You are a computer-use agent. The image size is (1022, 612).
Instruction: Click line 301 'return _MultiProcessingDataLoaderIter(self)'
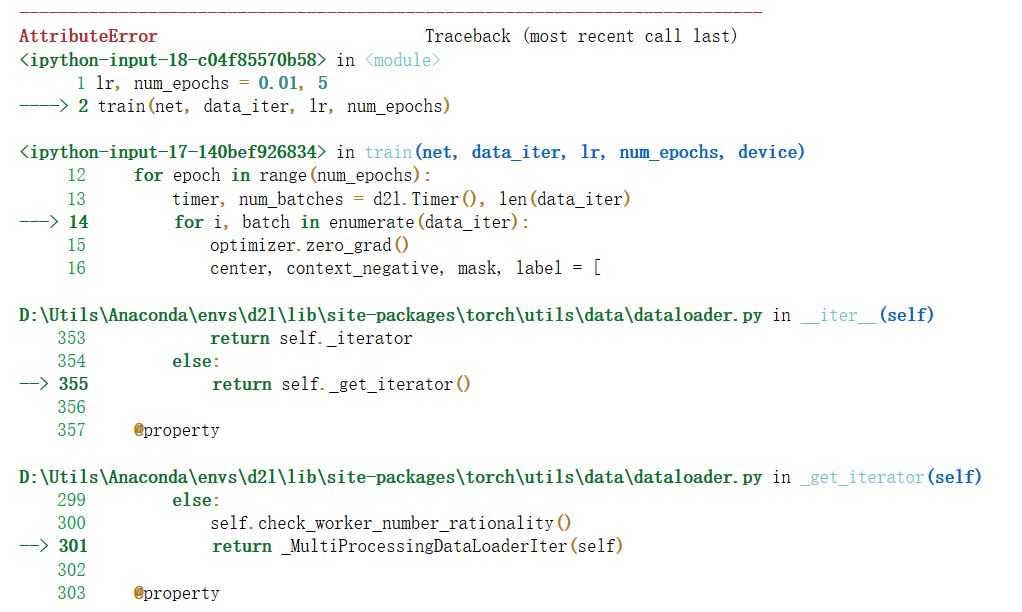[x=417, y=546]
